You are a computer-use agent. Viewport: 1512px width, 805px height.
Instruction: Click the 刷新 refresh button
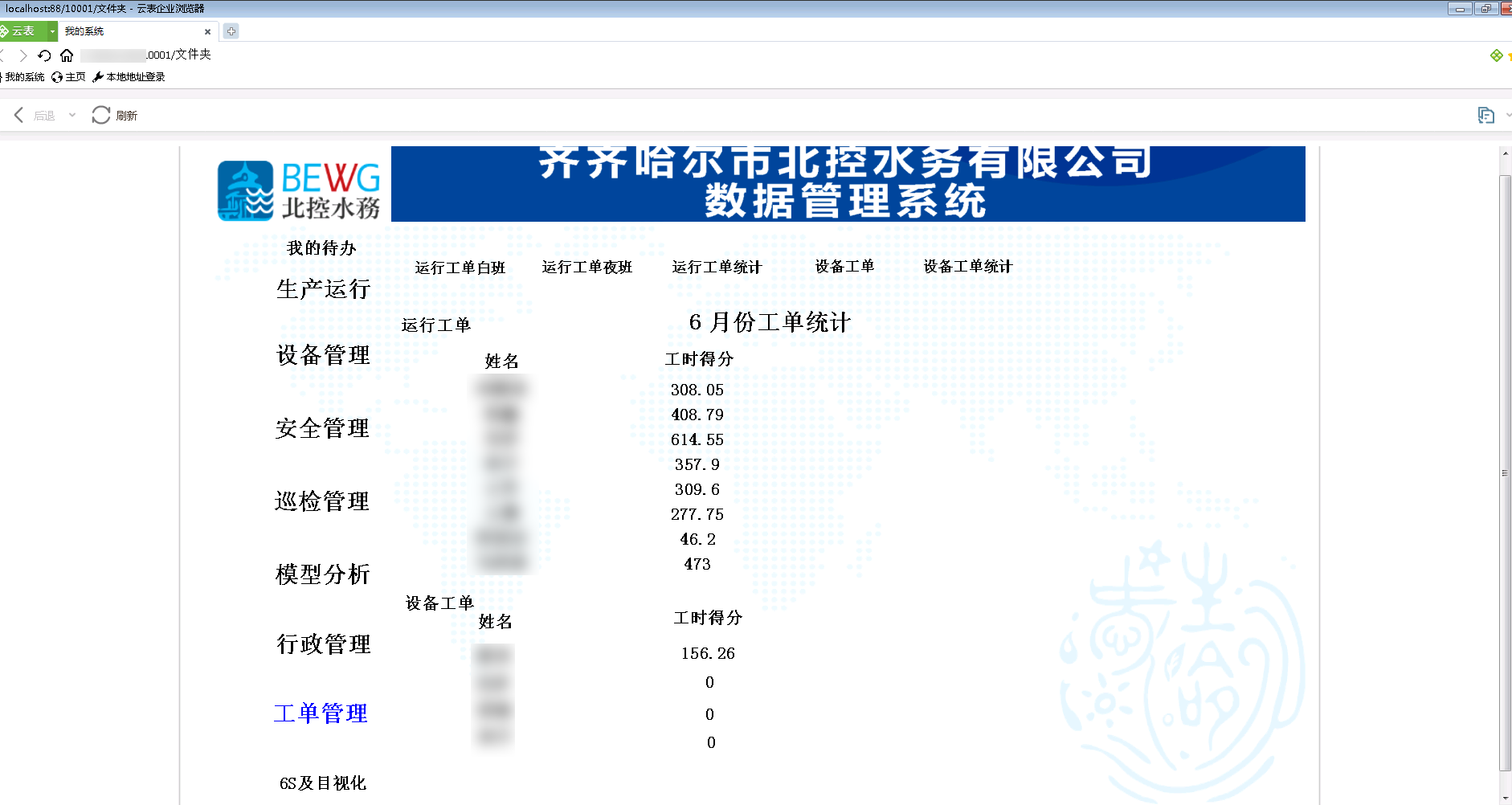click(115, 116)
